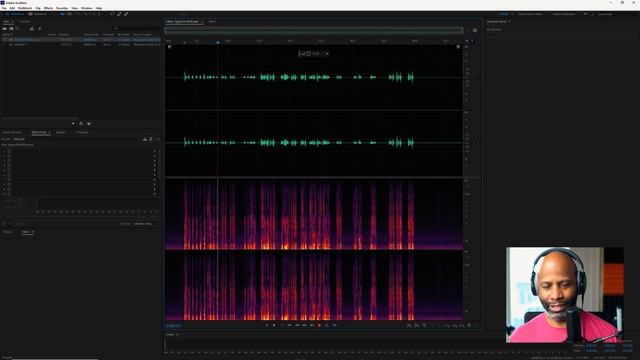Image resolution: width=640 pixels, height=360 pixels.
Task: Open effect slot 8 arrow menu
Action: 155,184
